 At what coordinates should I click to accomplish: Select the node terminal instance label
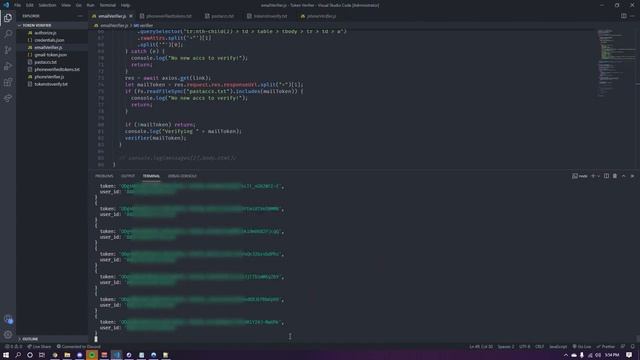pos(580,176)
